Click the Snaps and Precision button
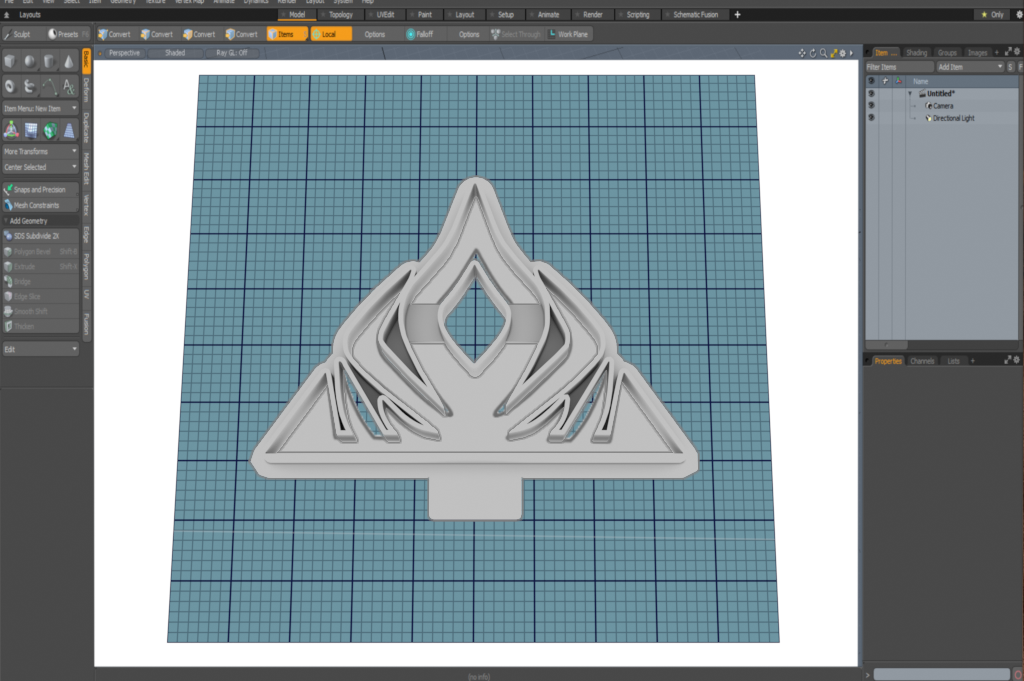The height and width of the screenshot is (681, 1024). (x=40, y=189)
